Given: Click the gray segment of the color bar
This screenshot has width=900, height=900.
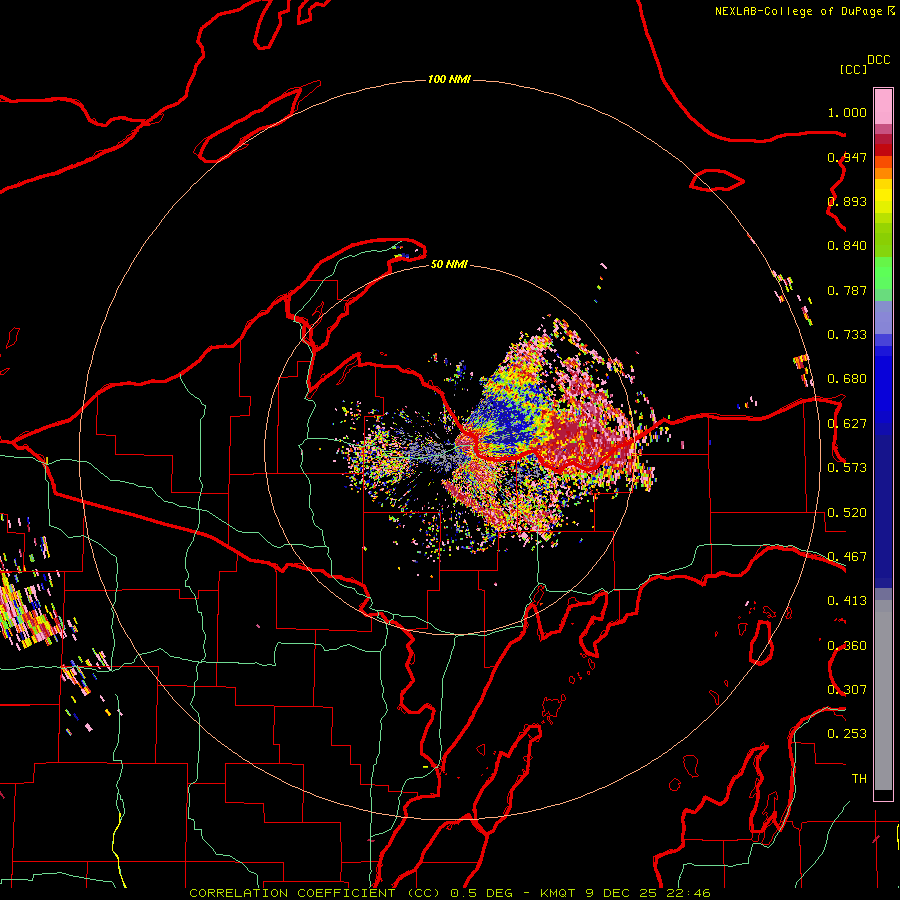Looking at the screenshot, I should pos(883,695).
